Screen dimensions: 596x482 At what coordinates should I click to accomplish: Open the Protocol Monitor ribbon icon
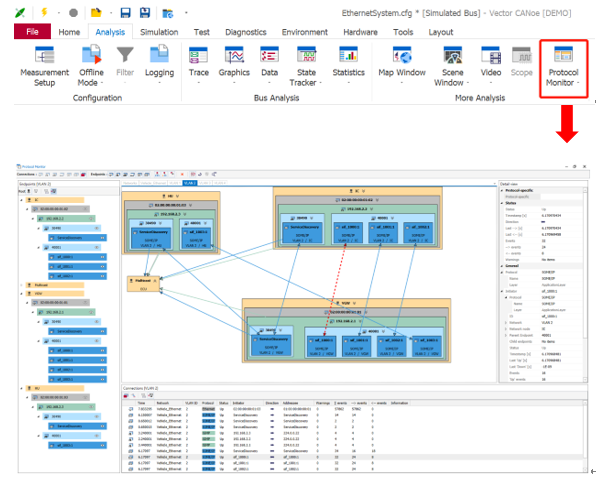[563, 55]
